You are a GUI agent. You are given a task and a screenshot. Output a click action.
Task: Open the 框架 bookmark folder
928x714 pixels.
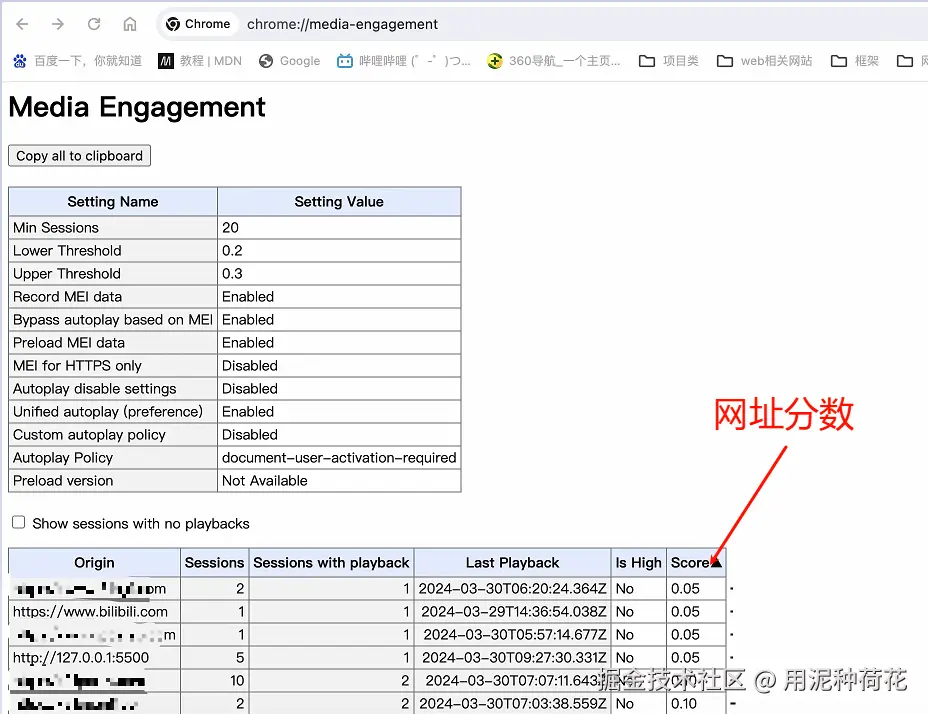point(855,60)
